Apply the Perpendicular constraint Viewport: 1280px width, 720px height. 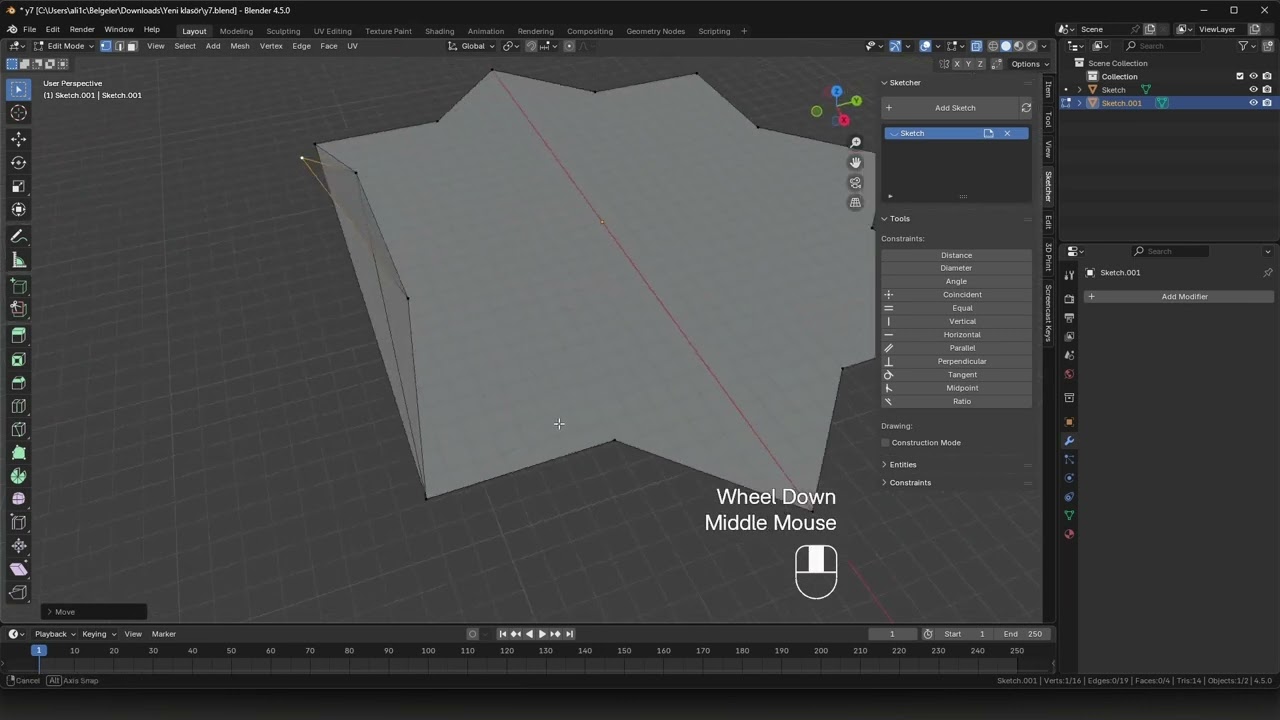pyautogui.click(x=956, y=361)
